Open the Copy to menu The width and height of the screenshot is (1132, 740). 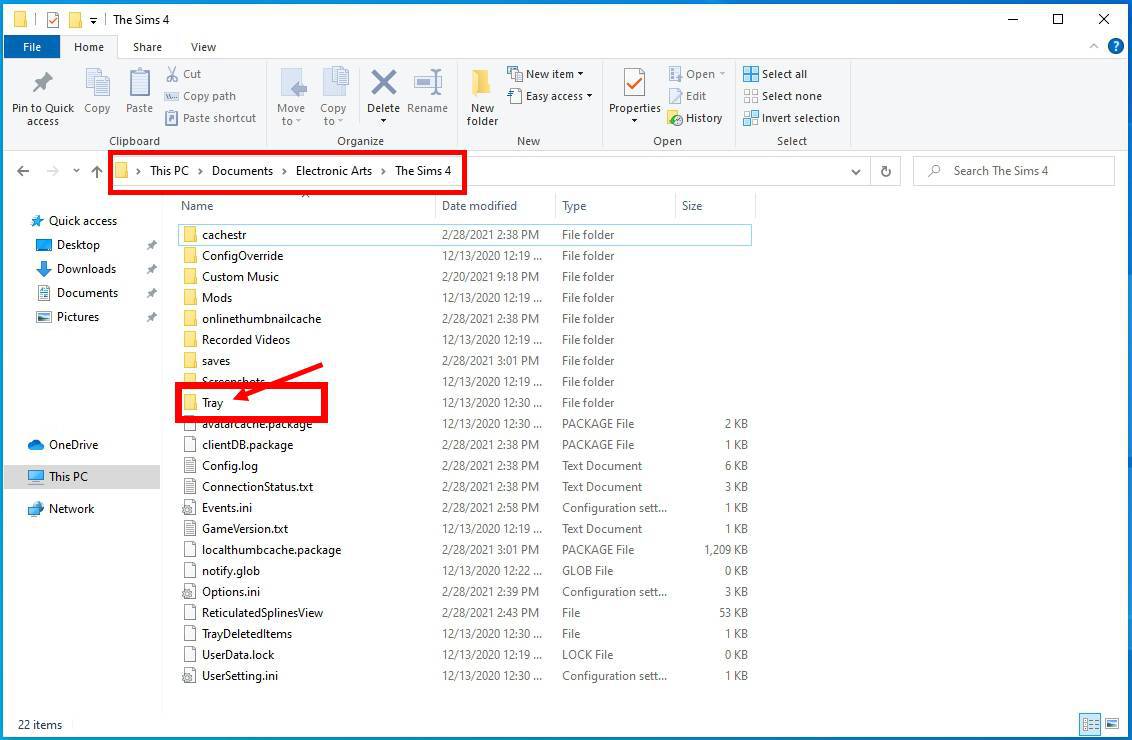pyautogui.click(x=334, y=97)
